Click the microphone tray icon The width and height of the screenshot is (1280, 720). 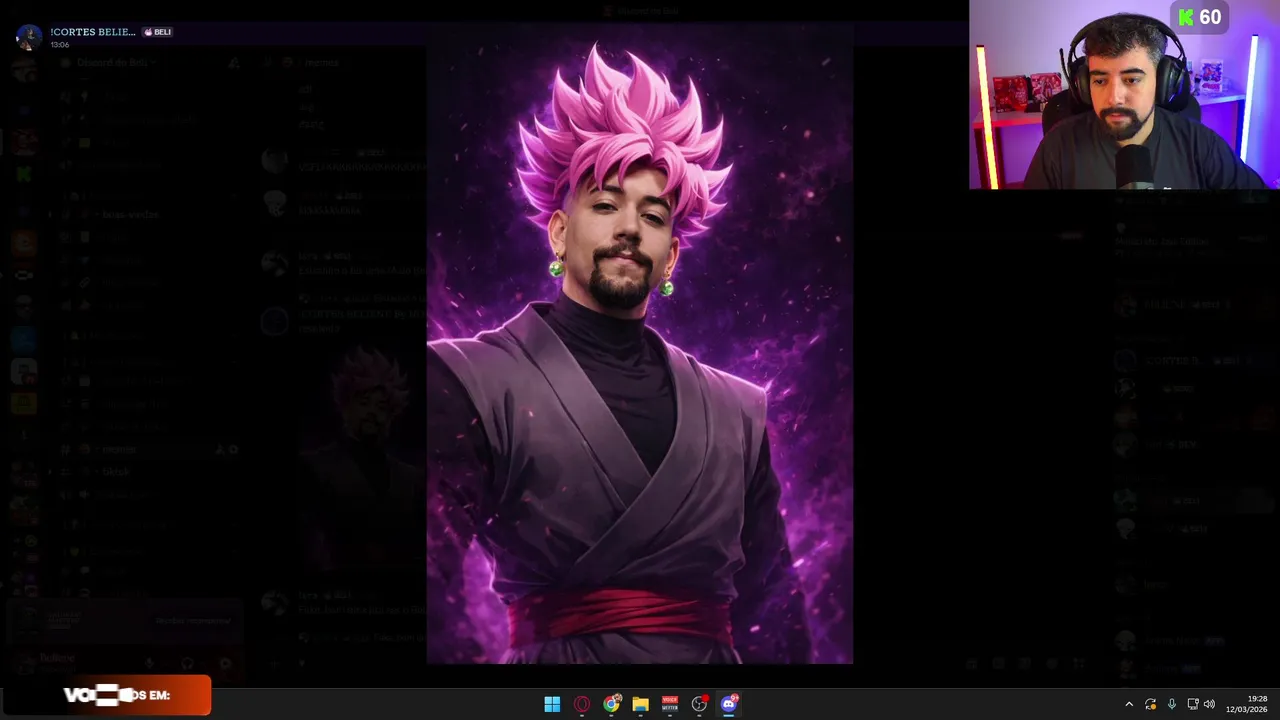click(x=1172, y=704)
